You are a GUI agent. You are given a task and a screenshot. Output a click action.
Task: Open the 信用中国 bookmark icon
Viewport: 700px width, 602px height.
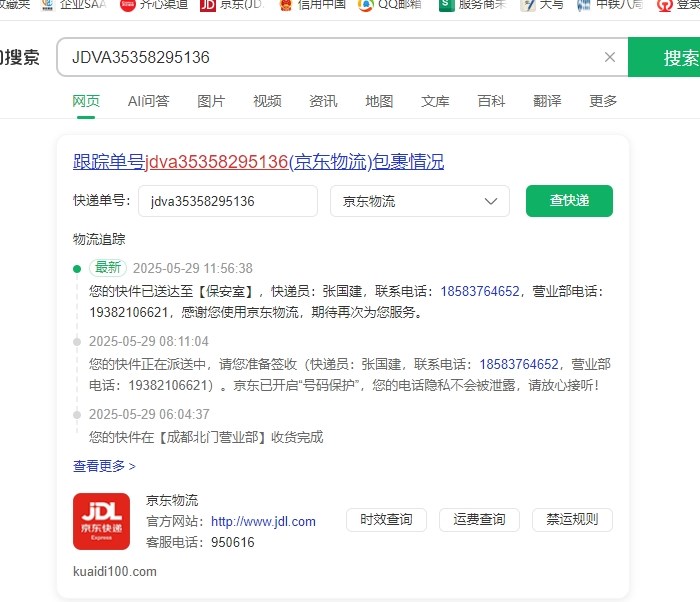(x=286, y=5)
